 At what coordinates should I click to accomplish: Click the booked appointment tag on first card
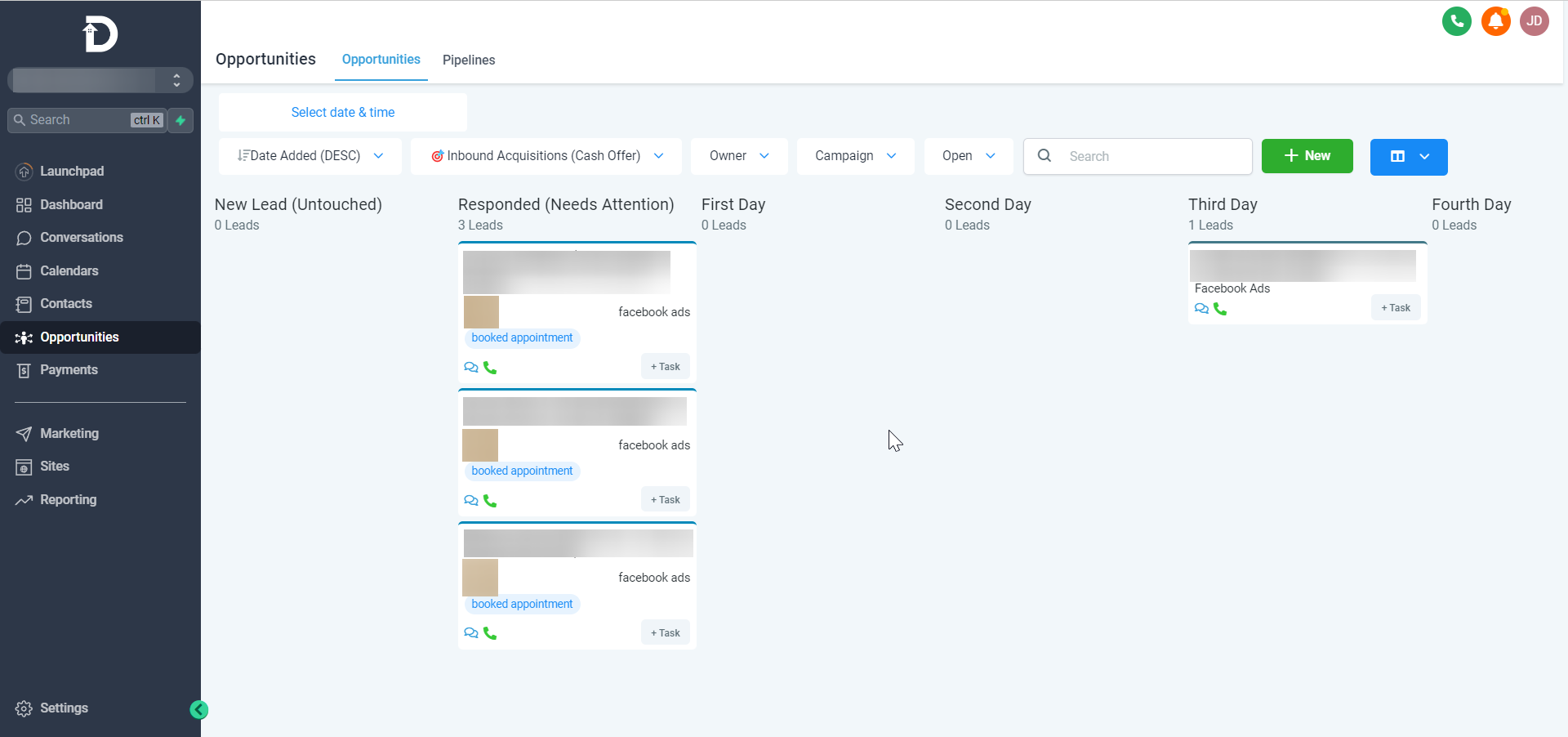coord(522,338)
